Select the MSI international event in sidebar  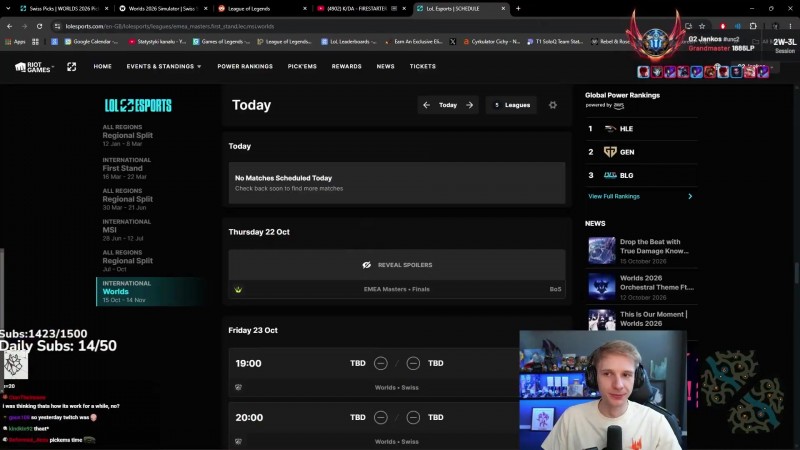(x=127, y=230)
